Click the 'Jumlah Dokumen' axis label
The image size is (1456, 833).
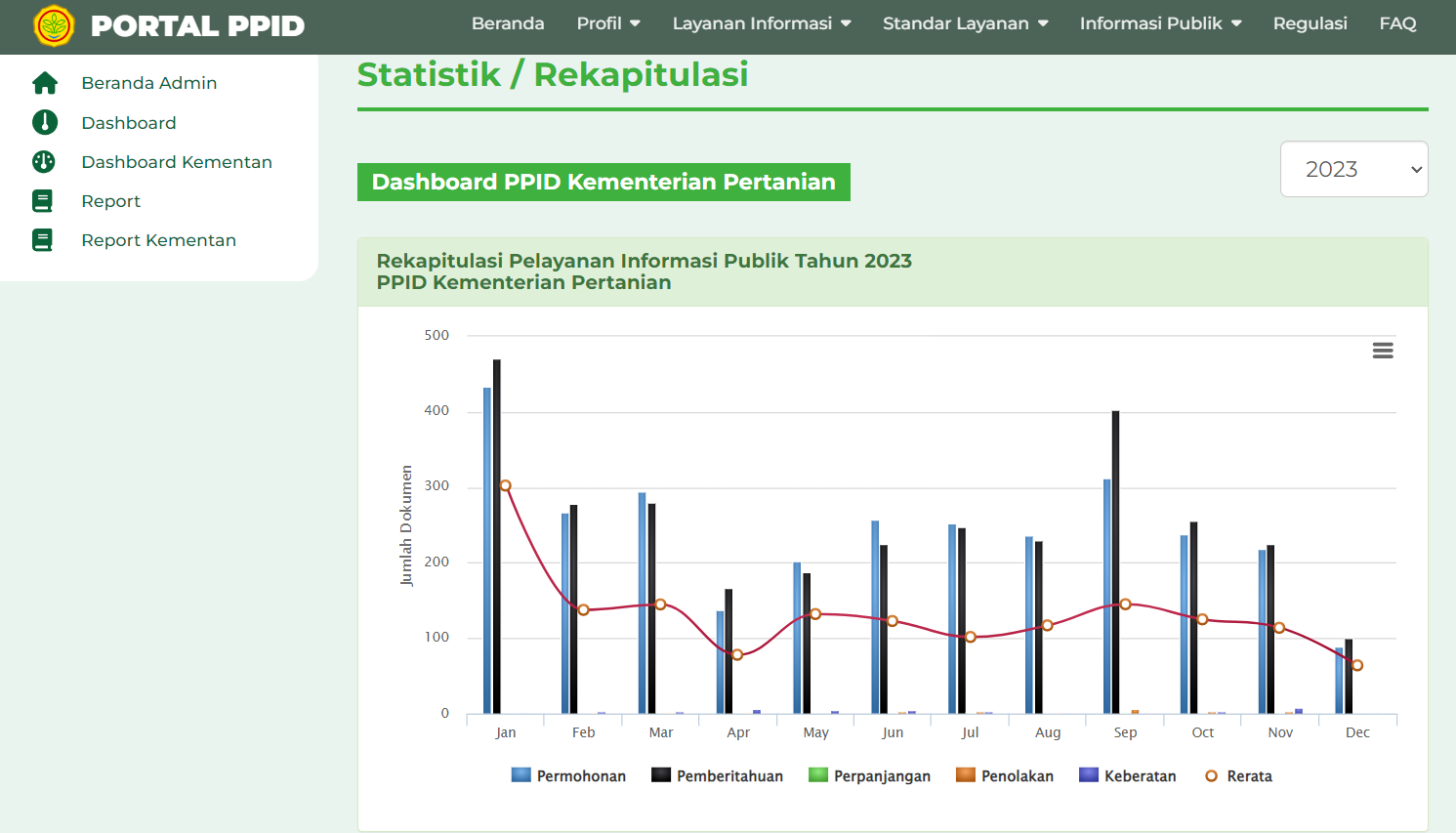point(406,525)
